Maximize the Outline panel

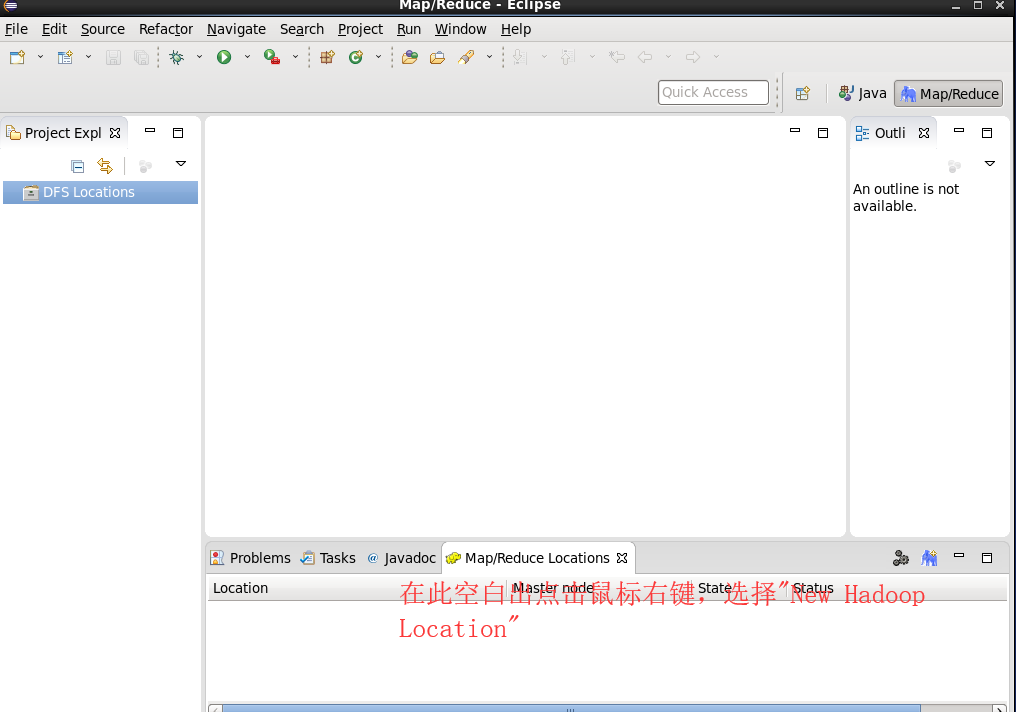click(x=987, y=133)
